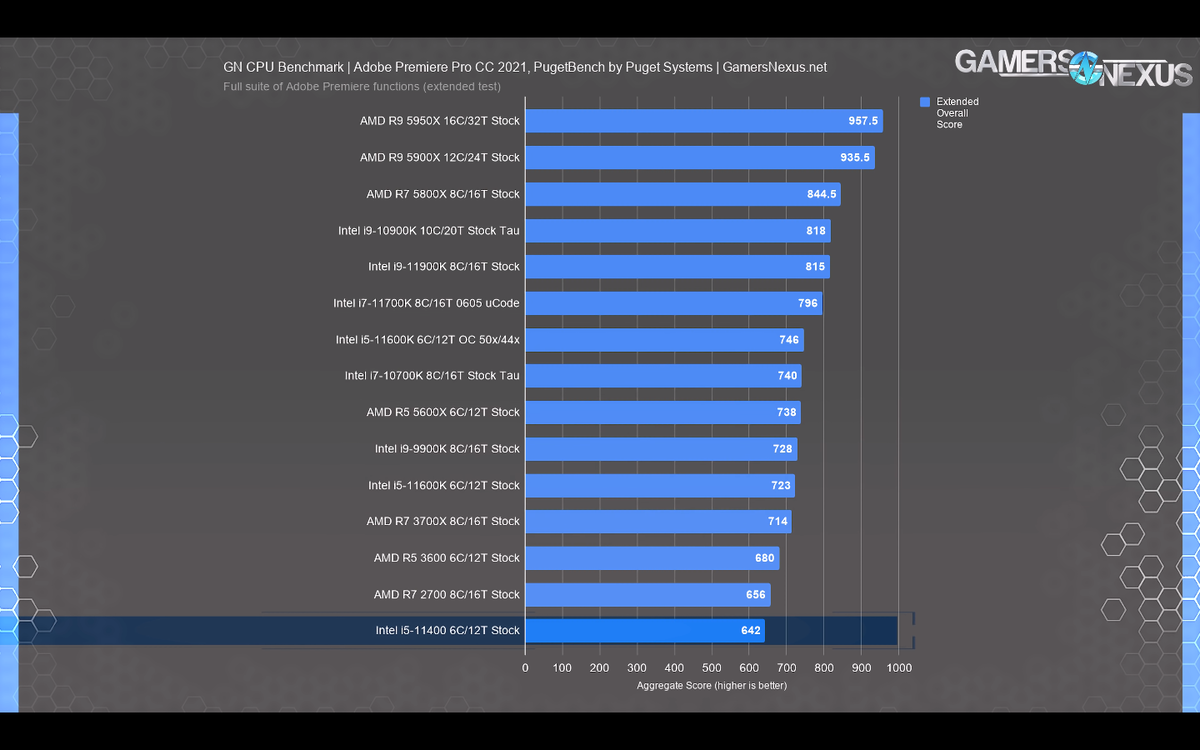The width and height of the screenshot is (1200, 750).
Task: Select the AMD R9 5900X 12C/24T Stock label
Action: (440, 157)
